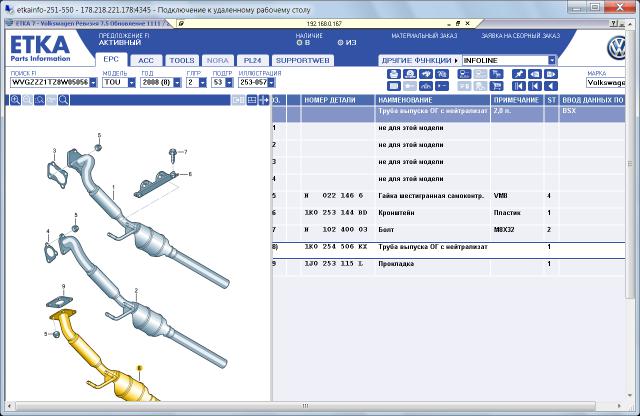This screenshot has width=640, height=416.
Task: Click the single-bar step-back arrow icon
Action: click(535, 86)
